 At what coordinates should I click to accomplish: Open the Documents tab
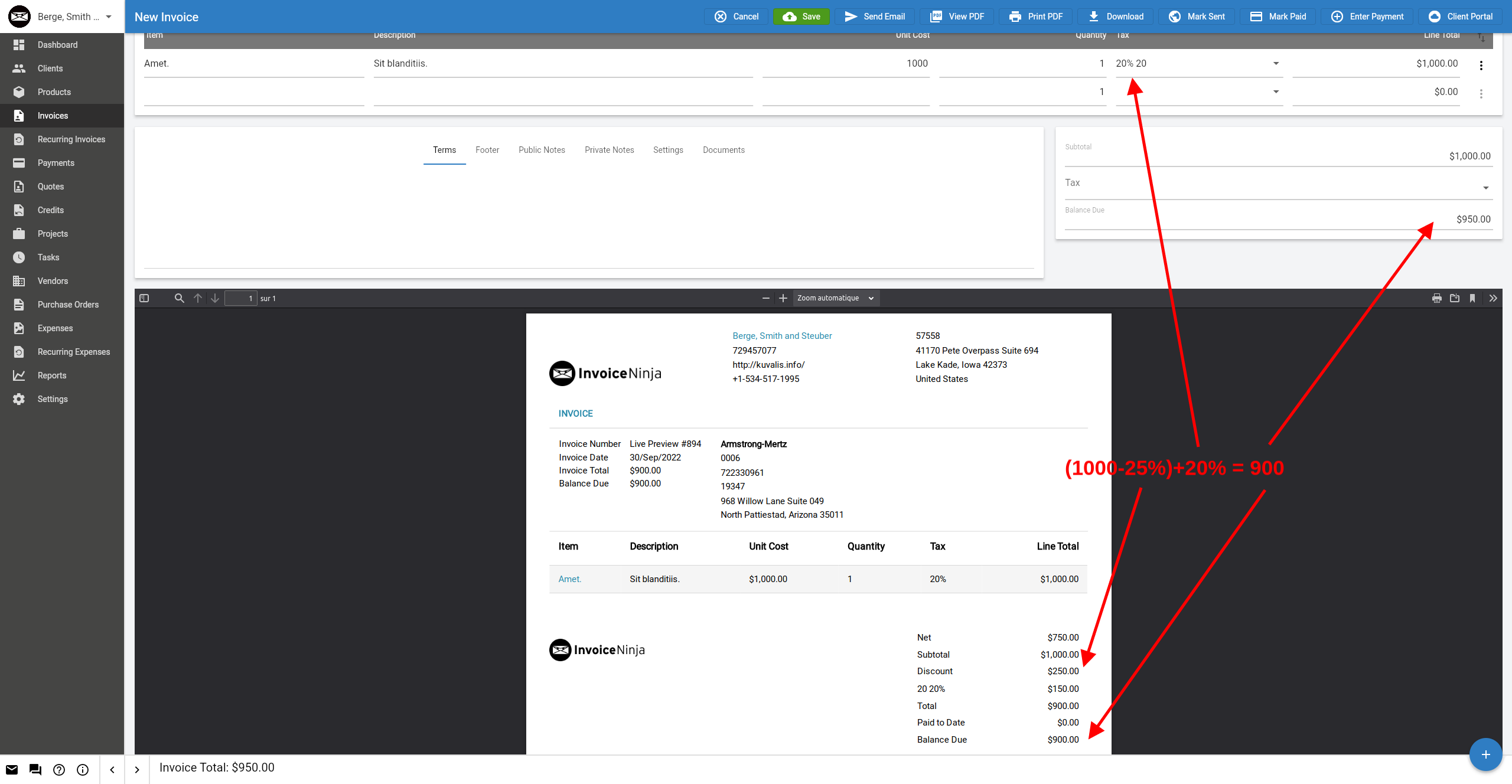point(724,150)
